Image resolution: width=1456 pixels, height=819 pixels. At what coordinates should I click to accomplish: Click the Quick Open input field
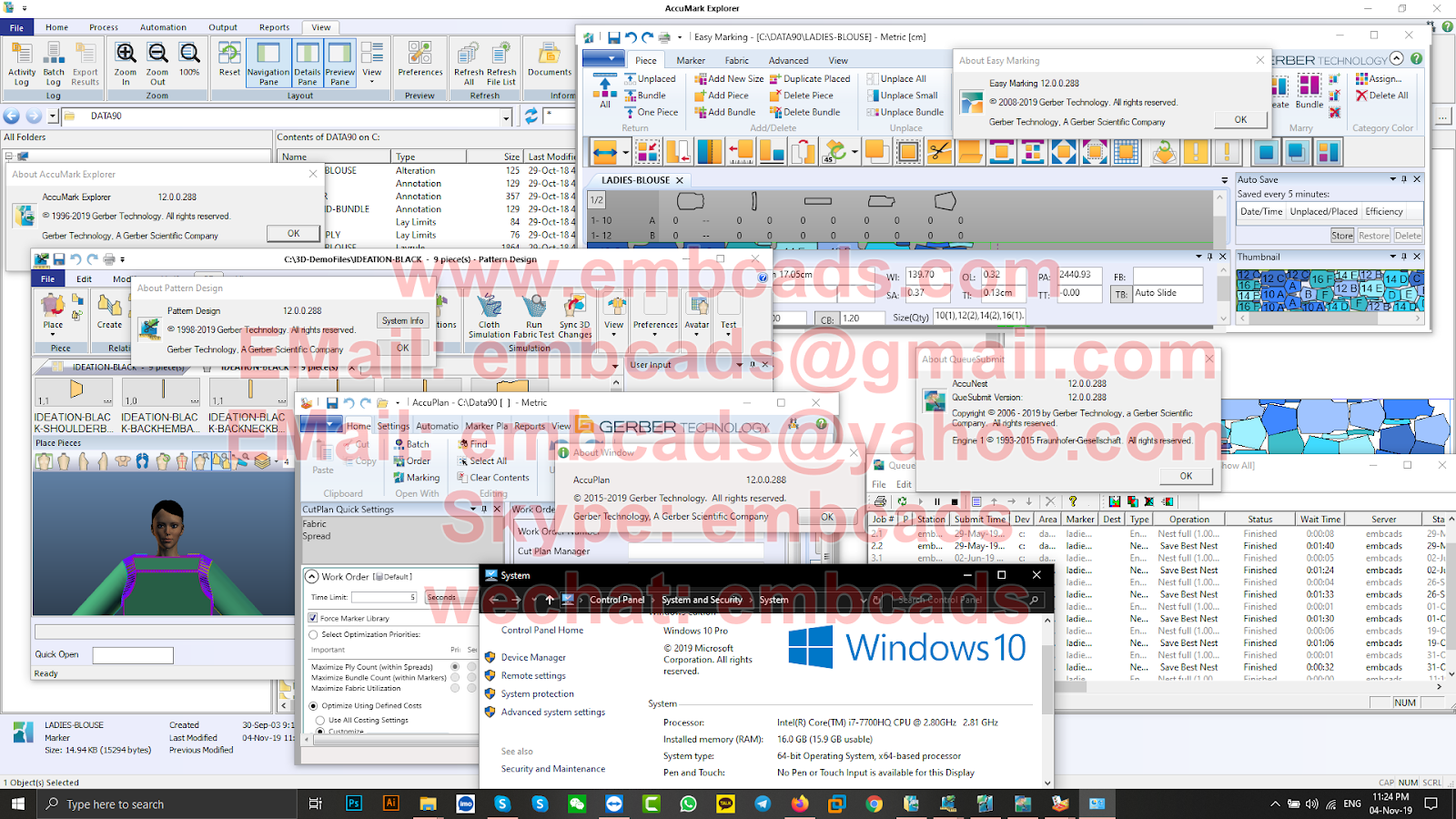[133, 655]
